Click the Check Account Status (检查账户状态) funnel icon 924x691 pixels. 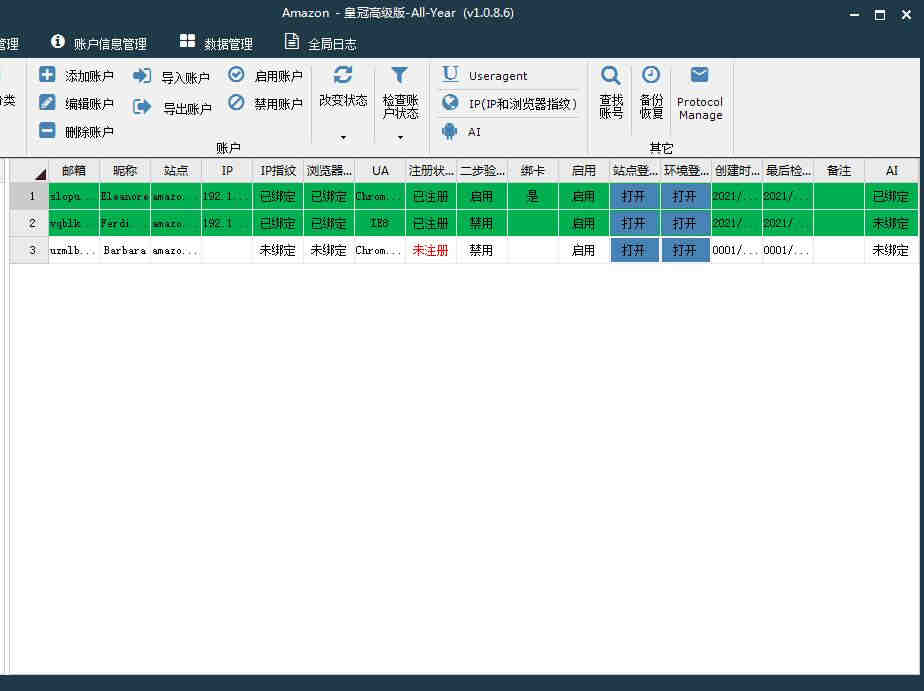tap(400, 75)
